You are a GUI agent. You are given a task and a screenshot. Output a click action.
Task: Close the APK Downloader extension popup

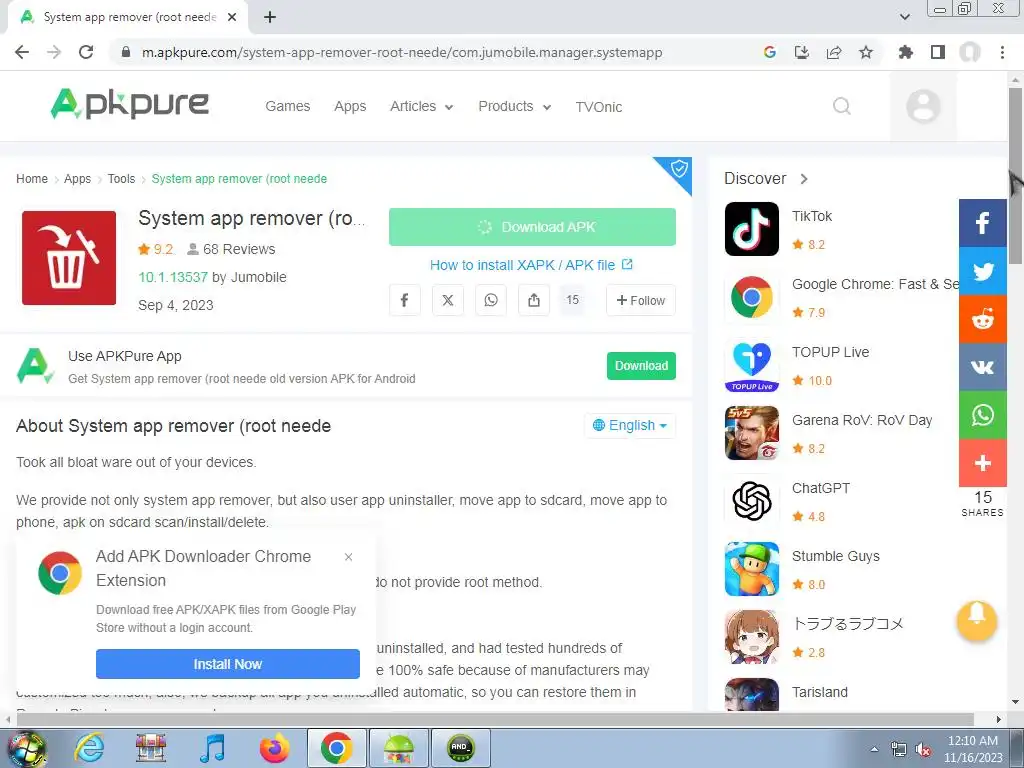click(x=349, y=557)
